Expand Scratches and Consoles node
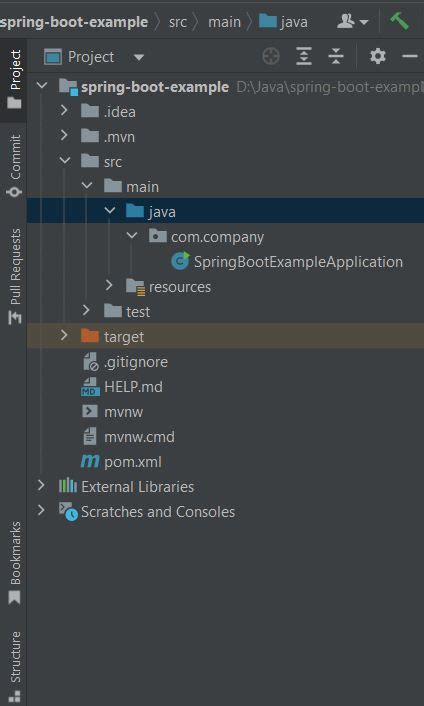 [41, 510]
